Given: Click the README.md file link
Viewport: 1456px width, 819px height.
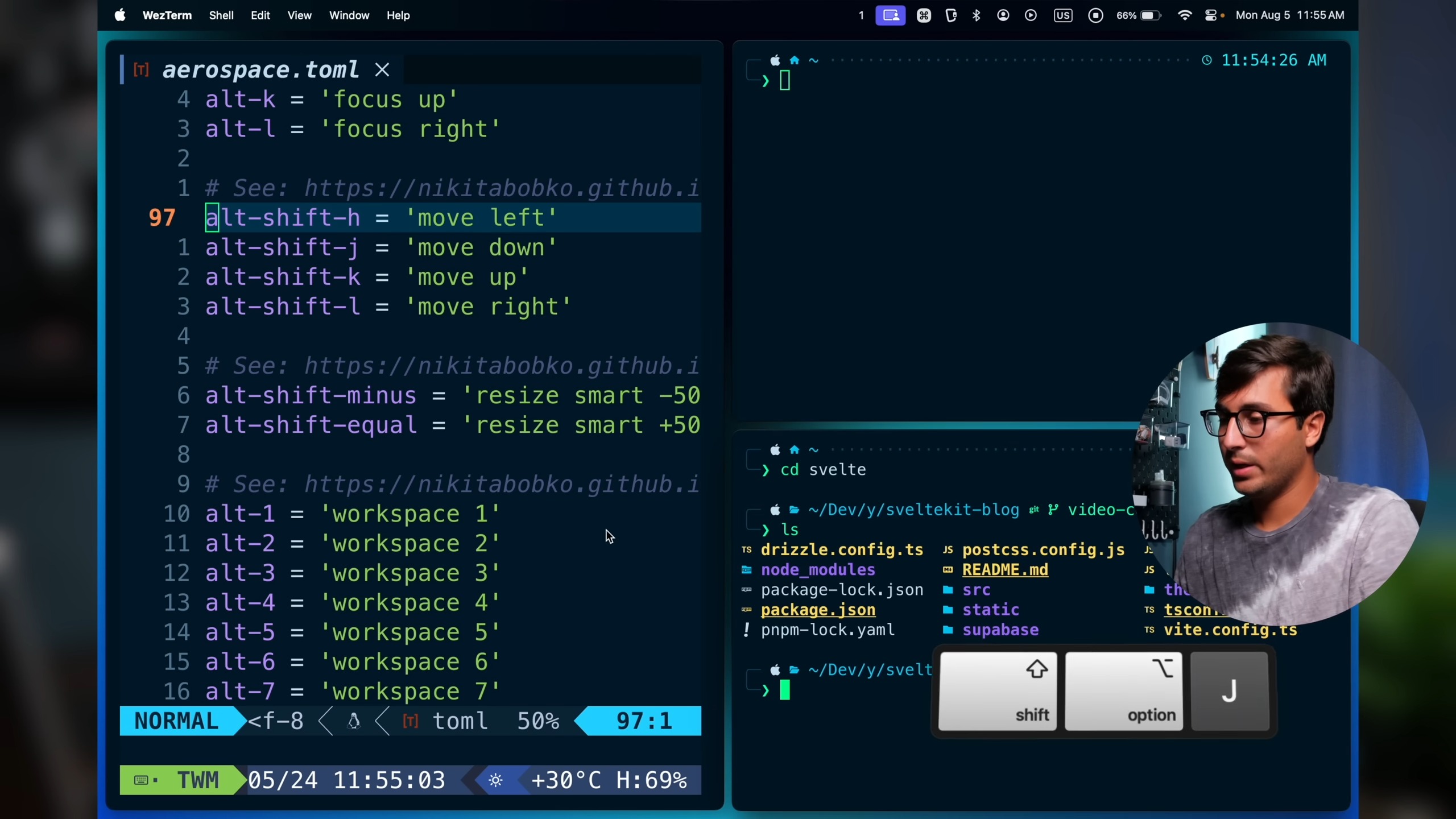Looking at the screenshot, I should point(1004,570).
